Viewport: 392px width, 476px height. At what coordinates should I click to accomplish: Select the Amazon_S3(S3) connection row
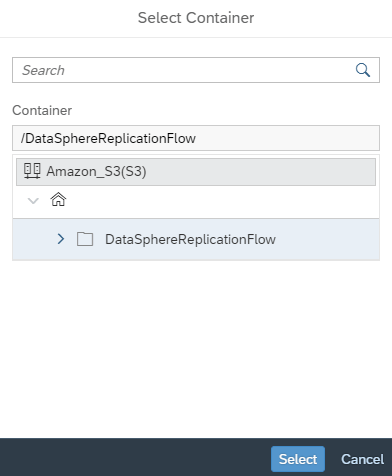[x=196, y=172]
